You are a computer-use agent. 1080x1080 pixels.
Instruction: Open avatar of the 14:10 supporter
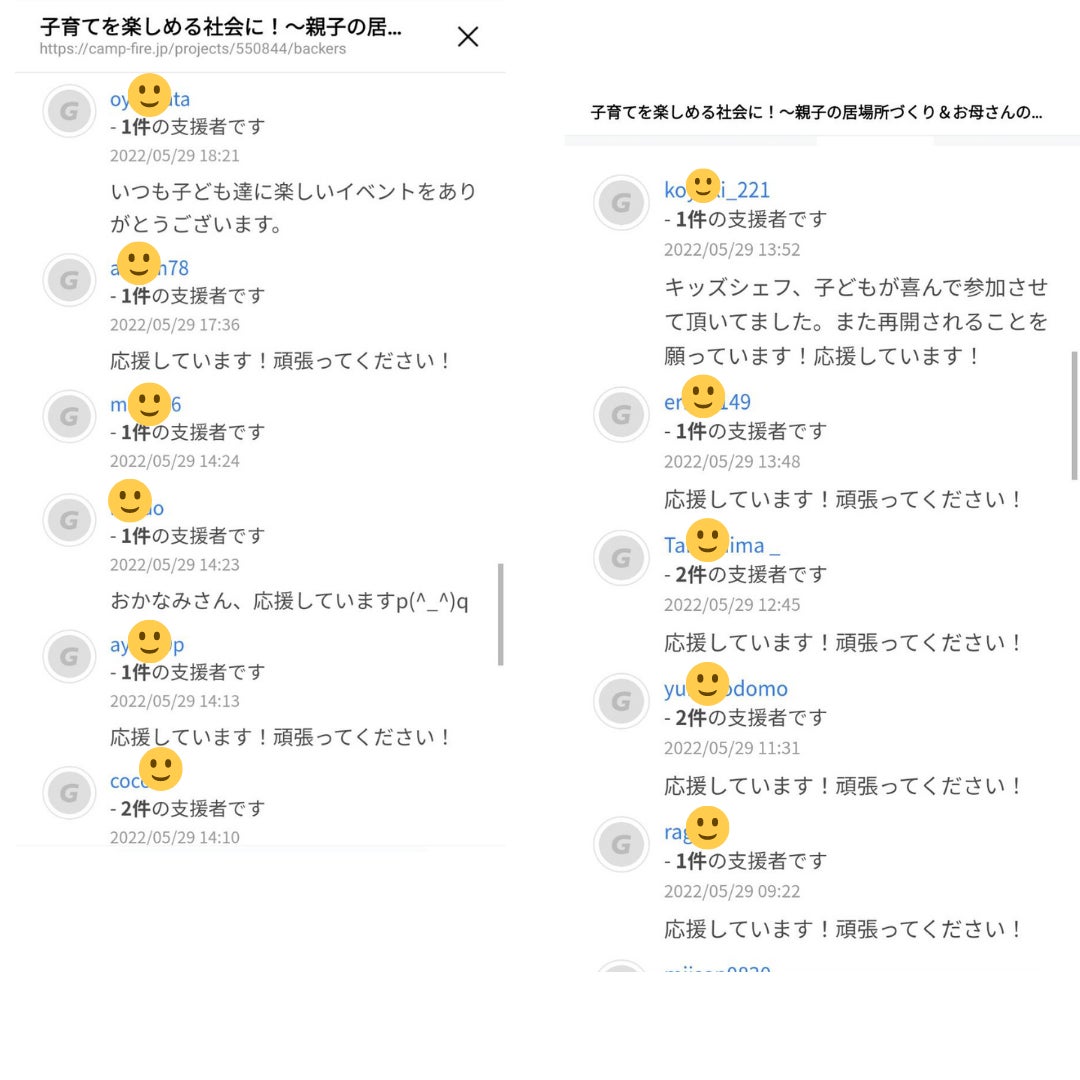coord(69,793)
